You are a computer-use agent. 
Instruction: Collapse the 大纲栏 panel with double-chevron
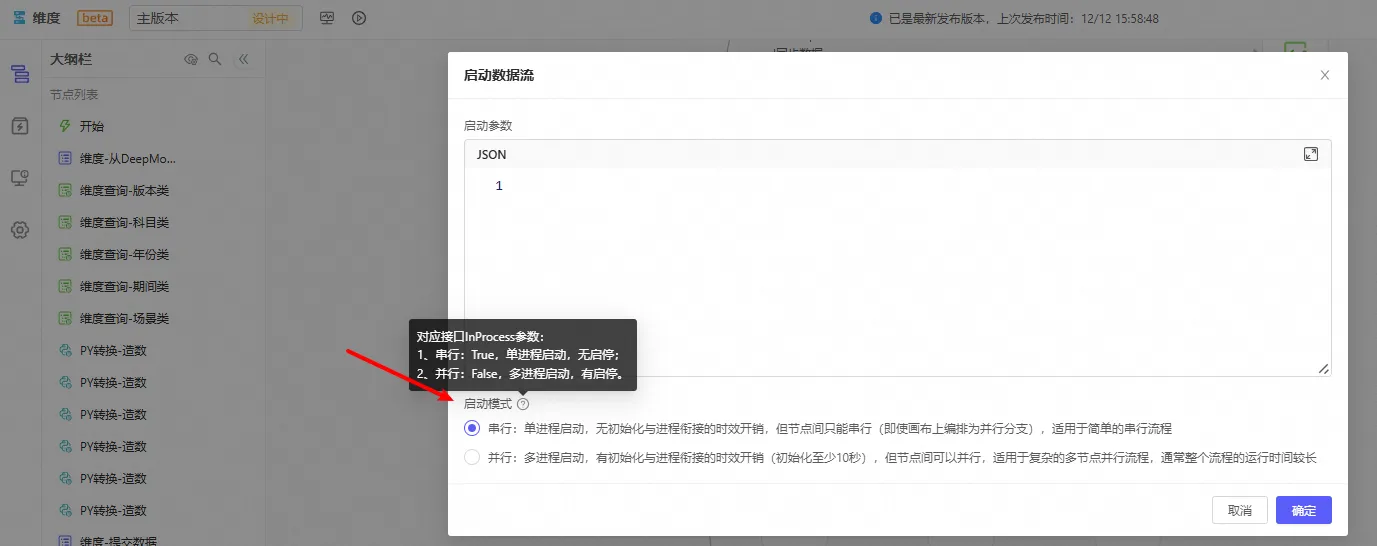pyautogui.click(x=243, y=60)
